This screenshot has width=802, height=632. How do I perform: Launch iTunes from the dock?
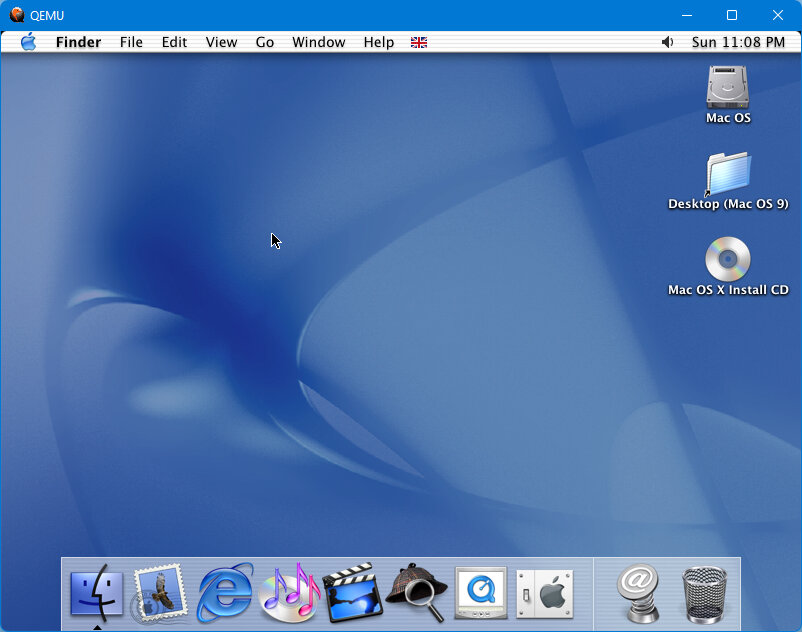point(288,593)
